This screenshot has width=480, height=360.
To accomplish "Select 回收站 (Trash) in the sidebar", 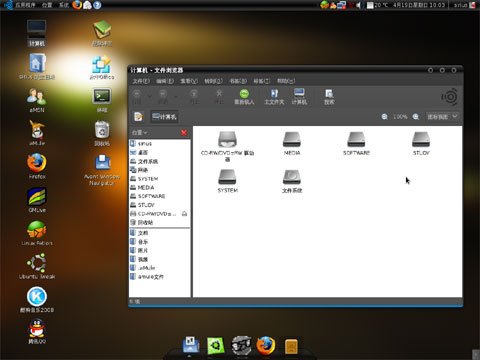I will pyautogui.click(x=159, y=222).
